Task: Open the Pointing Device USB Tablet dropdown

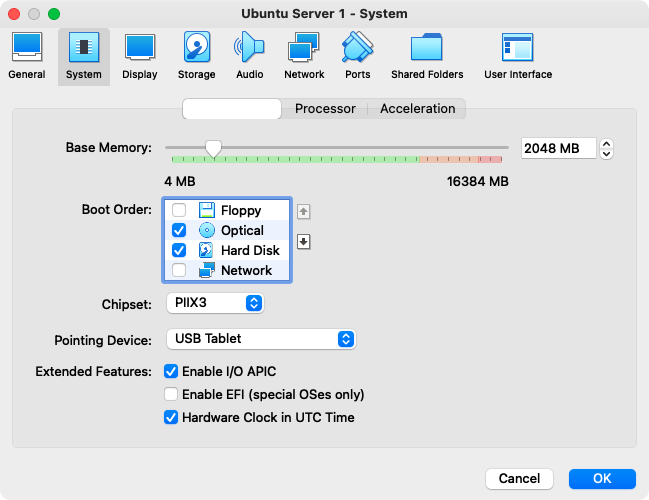Action: point(260,338)
